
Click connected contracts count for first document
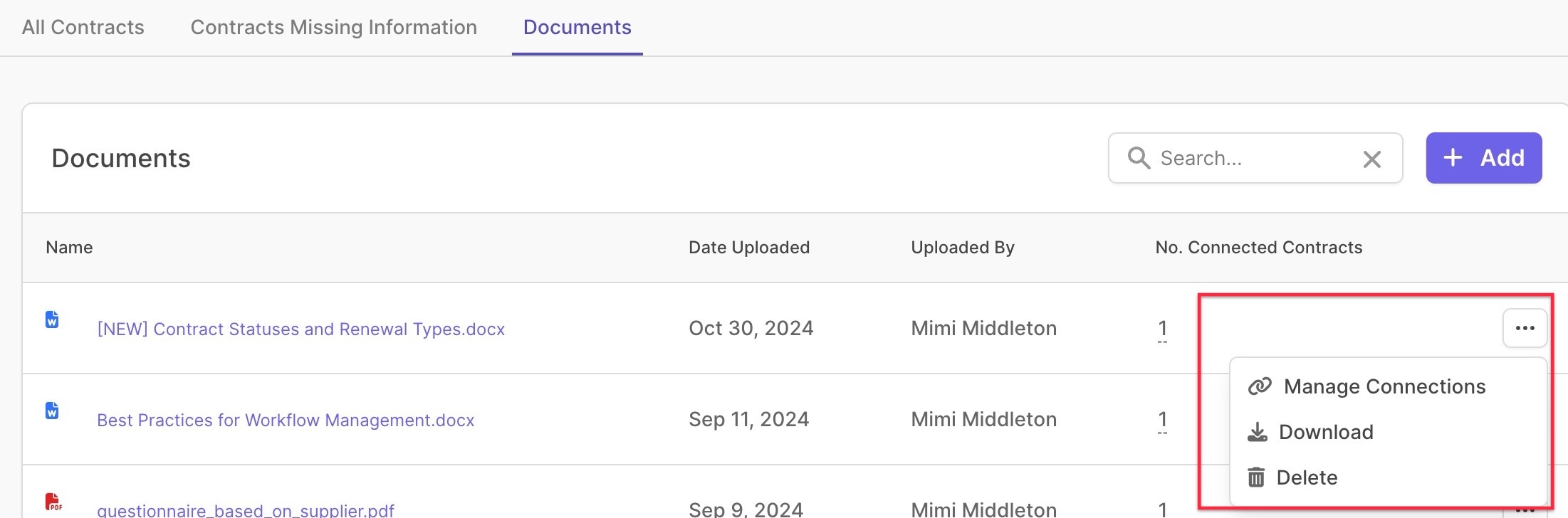1162,329
